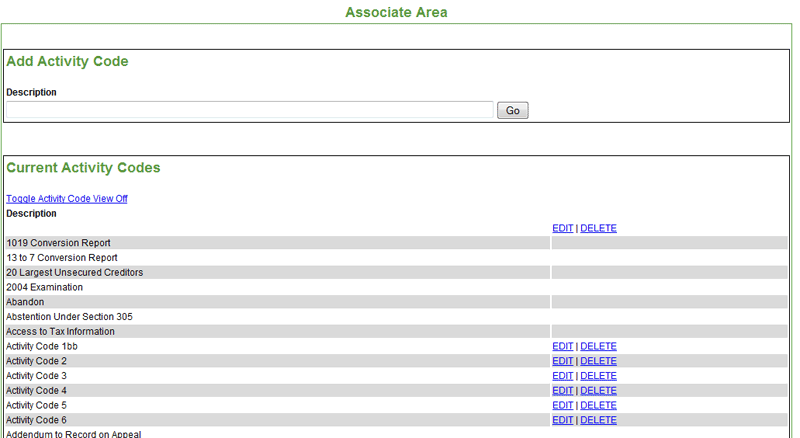The image size is (800, 438).
Task: Click the Description column header in codes list
Action: [x=31, y=213]
